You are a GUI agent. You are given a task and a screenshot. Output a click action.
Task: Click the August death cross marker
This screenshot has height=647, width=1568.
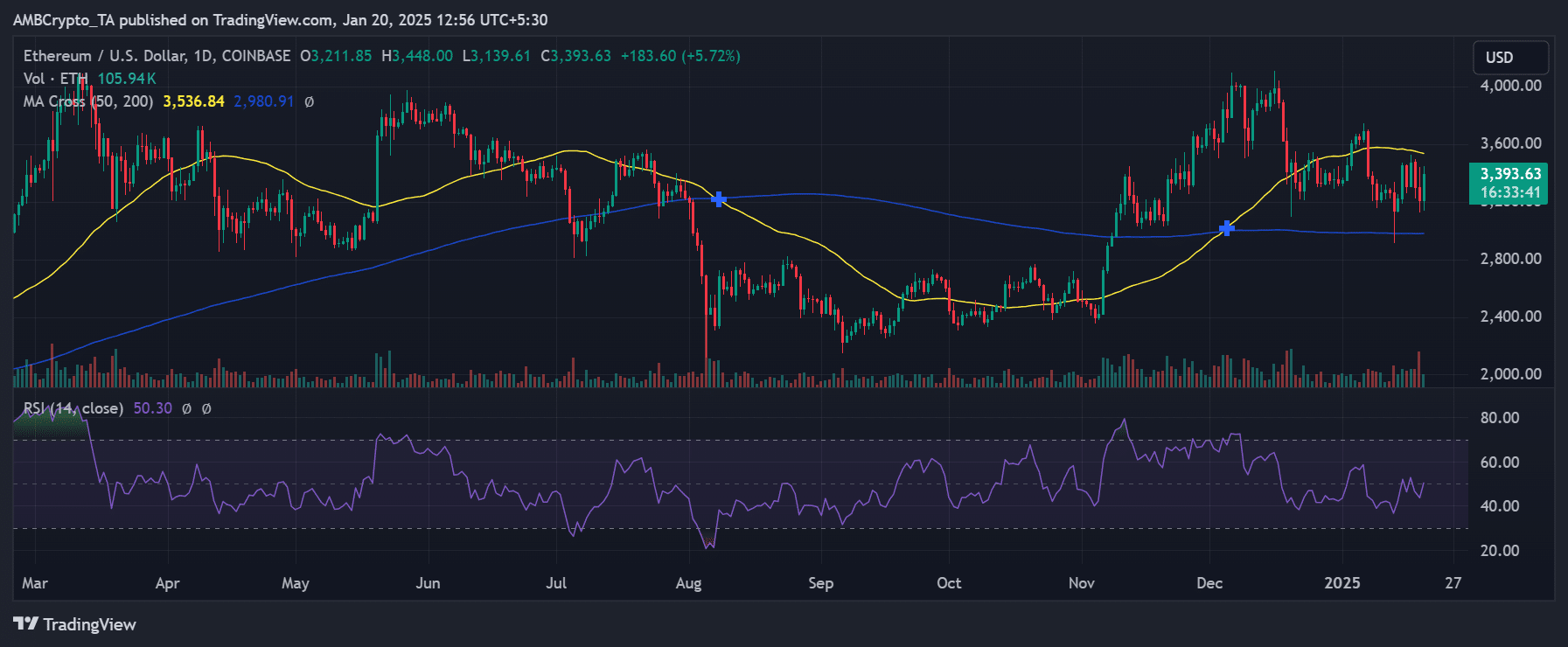[719, 199]
